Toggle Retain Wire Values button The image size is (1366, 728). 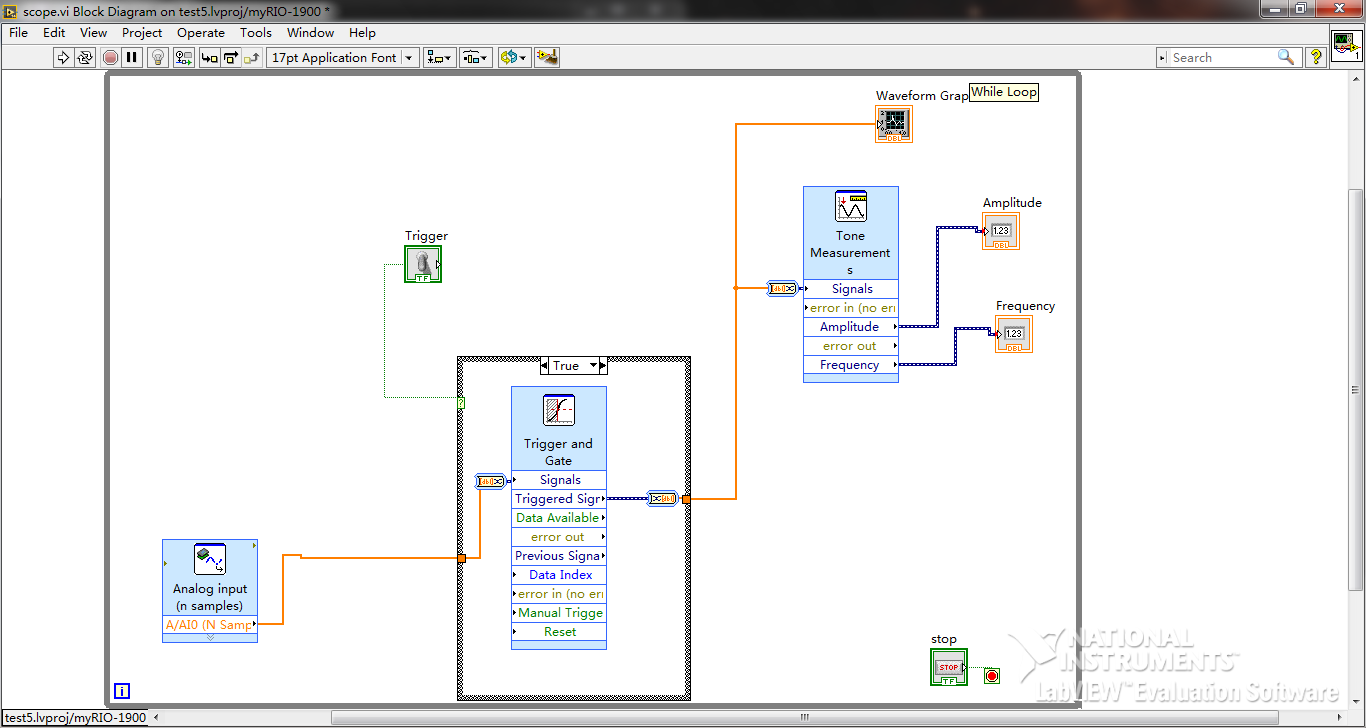pyautogui.click(x=183, y=58)
